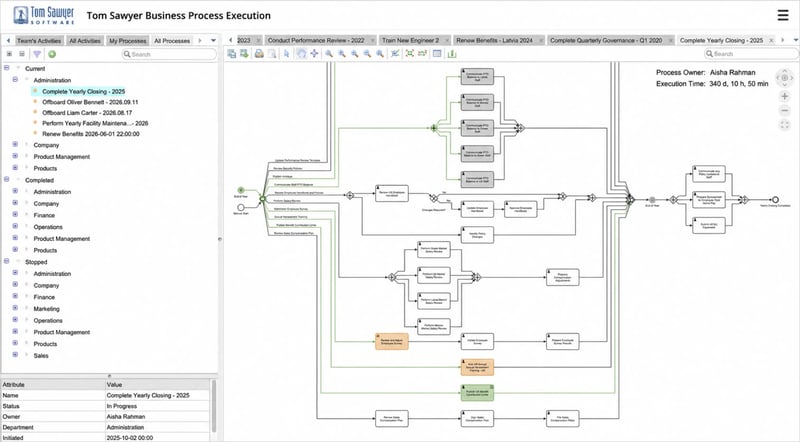This screenshot has height=442, width=800.
Task: Open diagram tab list dropdown arrow
Action: [795, 40]
